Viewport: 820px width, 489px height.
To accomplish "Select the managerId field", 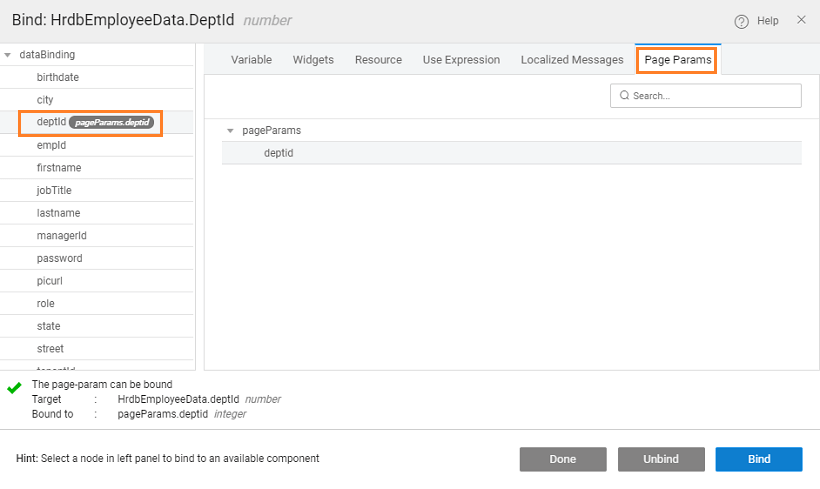I will [x=61, y=236].
